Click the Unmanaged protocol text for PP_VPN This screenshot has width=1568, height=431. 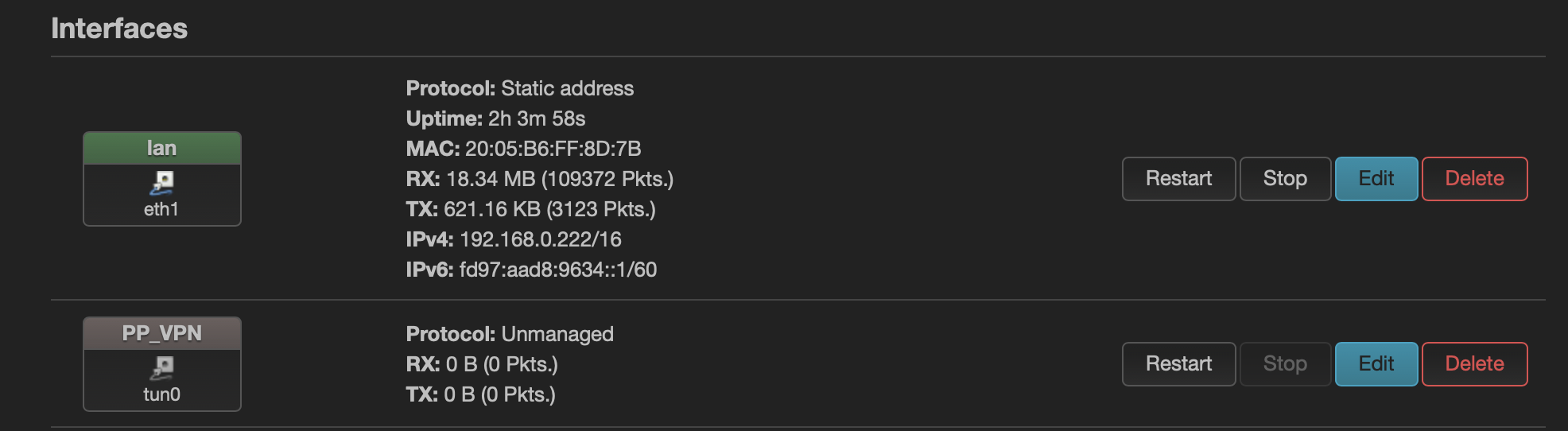pyautogui.click(x=557, y=334)
